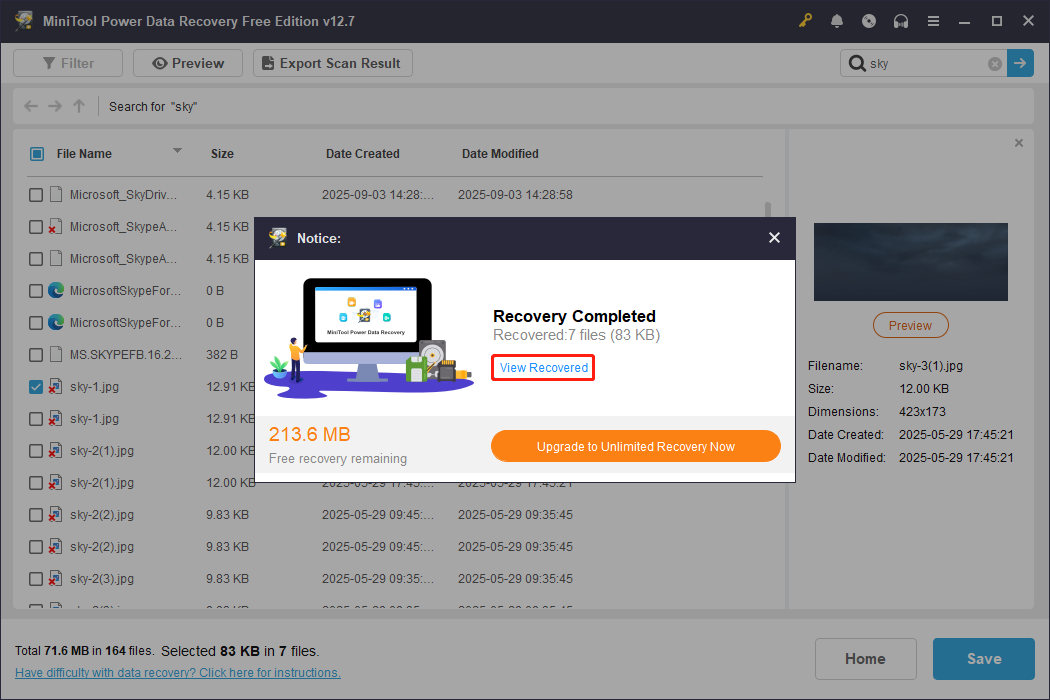Open the File Name sort dropdown arrow
Viewport: 1050px width, 700px height.
point(177,153)
